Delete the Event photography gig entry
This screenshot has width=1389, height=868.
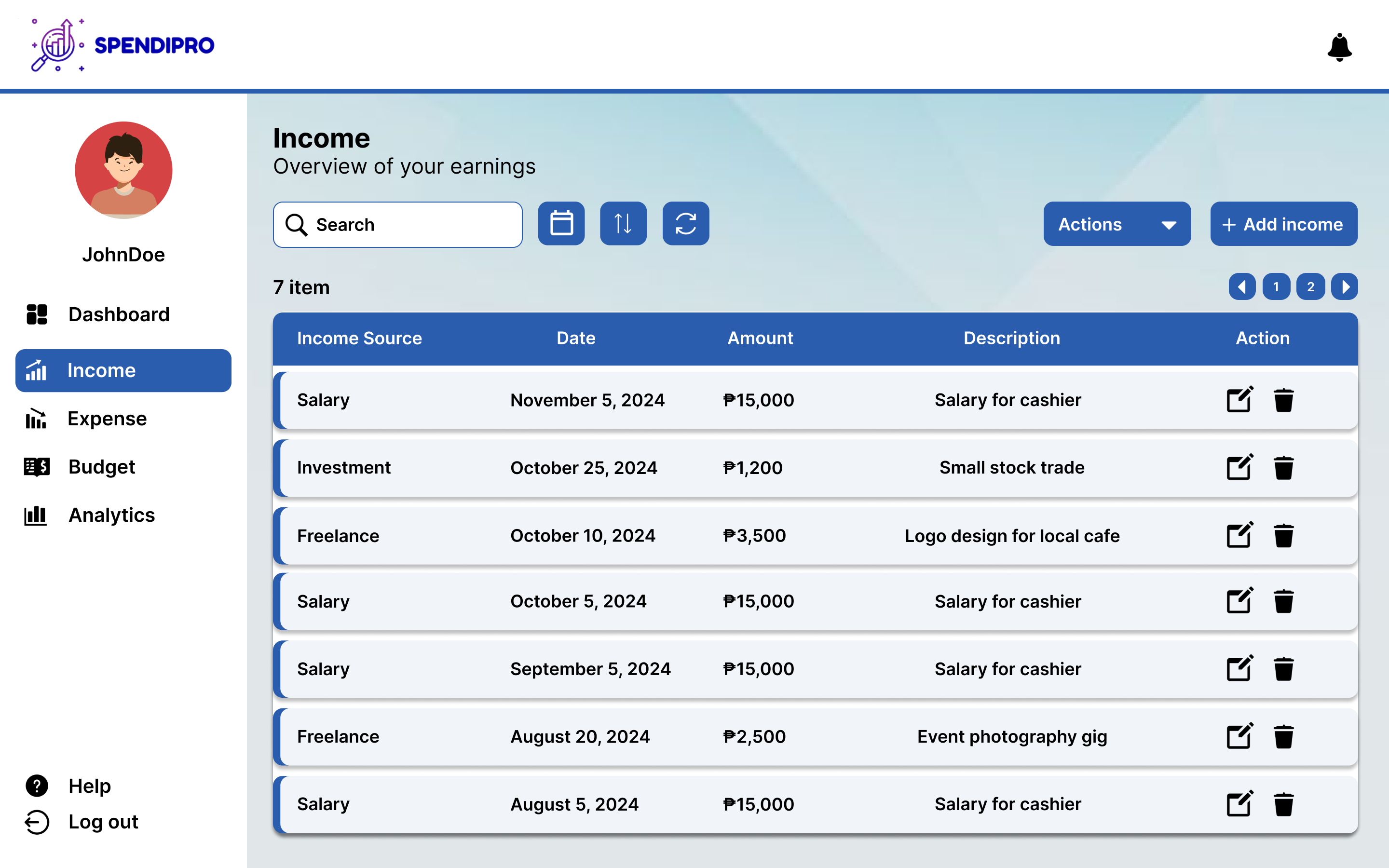[x=1283, y=736]
